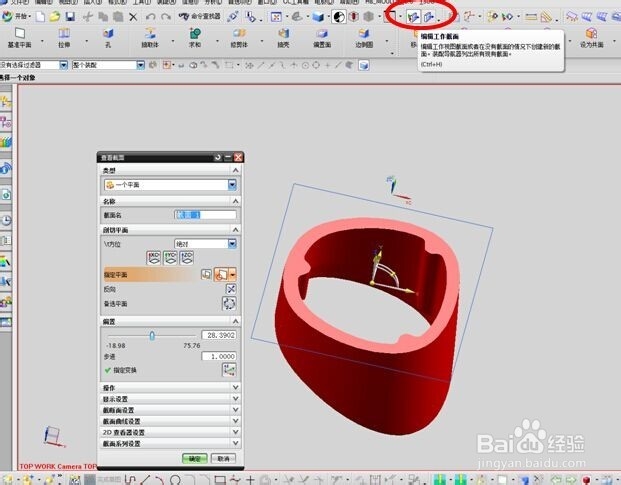Screen dimensions: 621x485
Task: Click the Undo arrow icon
Action: [x=150, y=17]
